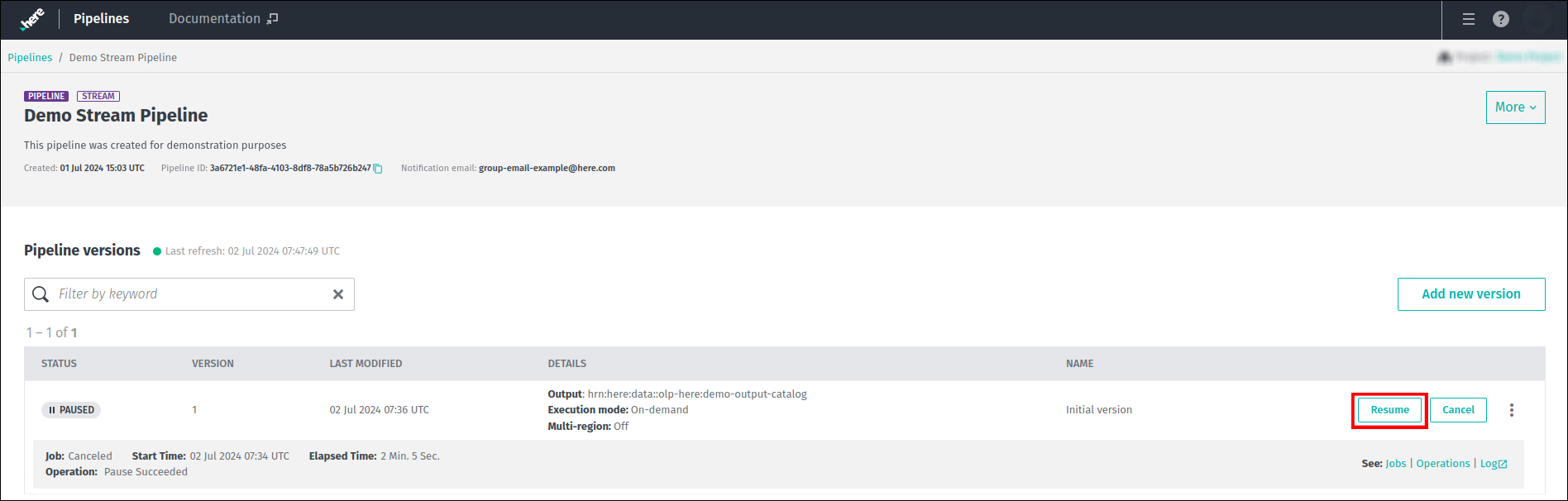This screenshot has width=1568, height=501.
Task: Click the Initial version name cell
Action: pos(1099,410)
